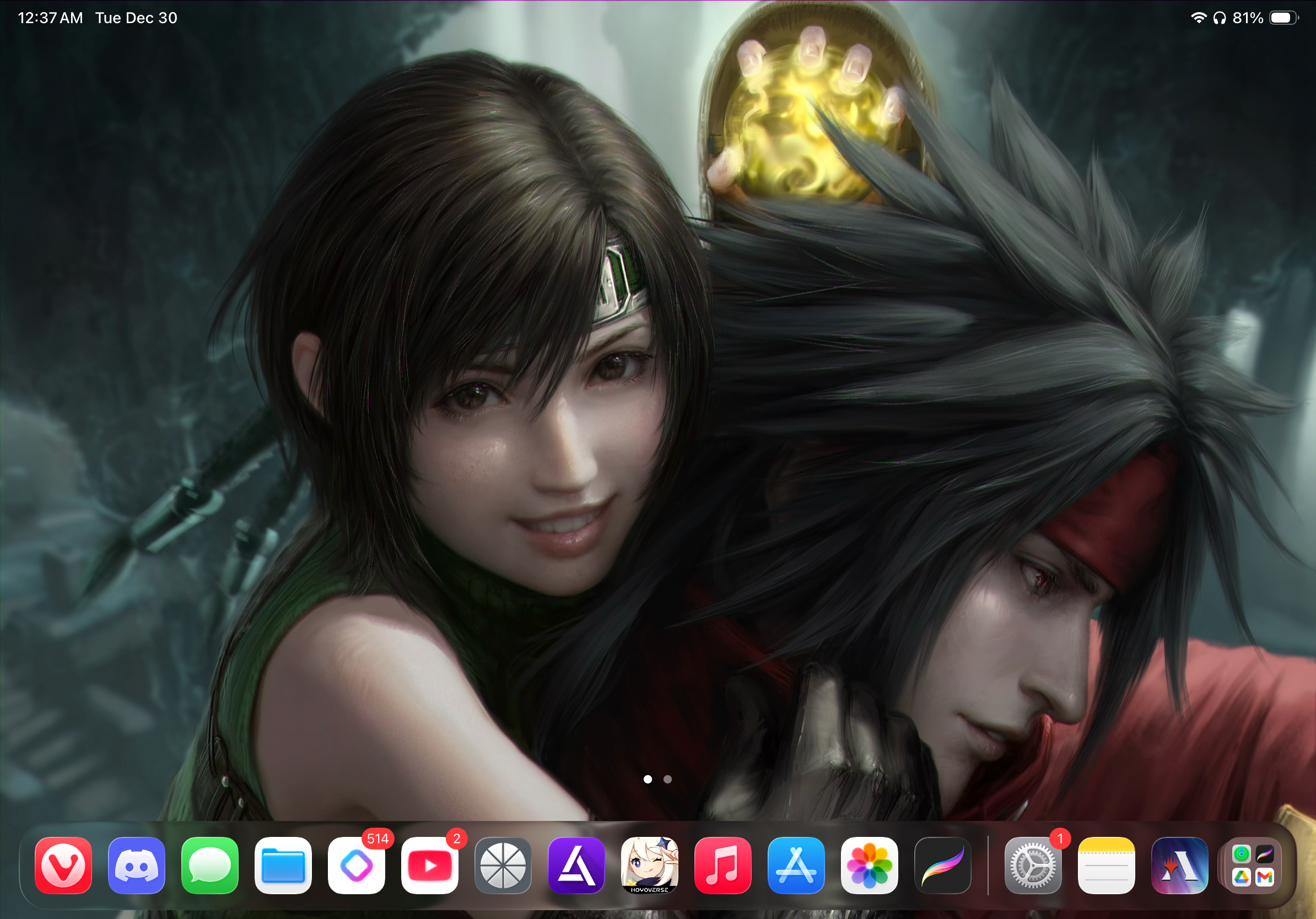The image size is (1316, 919).
Task: Open the App Library folder in dock
Action: pyautogui.click(x=1253, y=865)
